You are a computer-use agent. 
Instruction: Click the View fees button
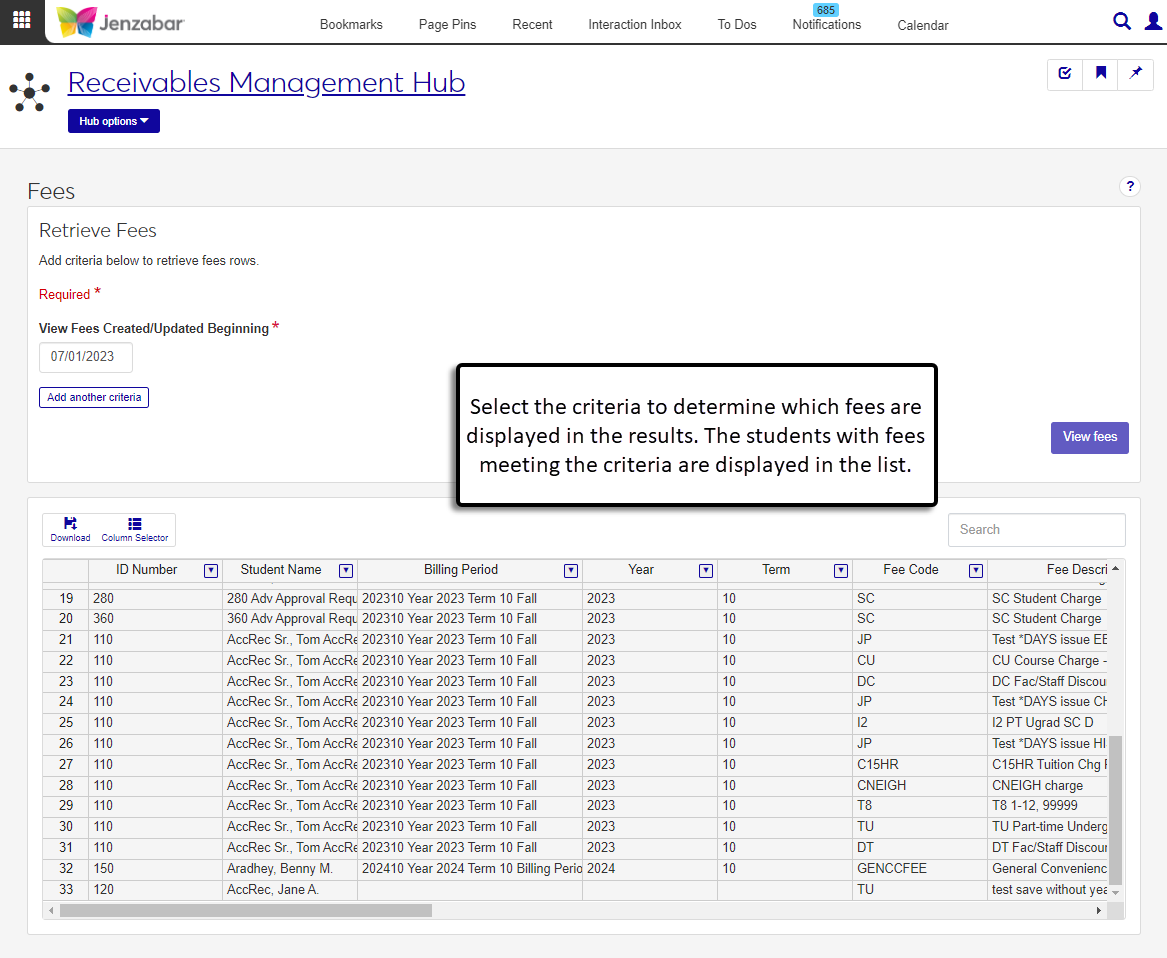(x=1089, y=437)
